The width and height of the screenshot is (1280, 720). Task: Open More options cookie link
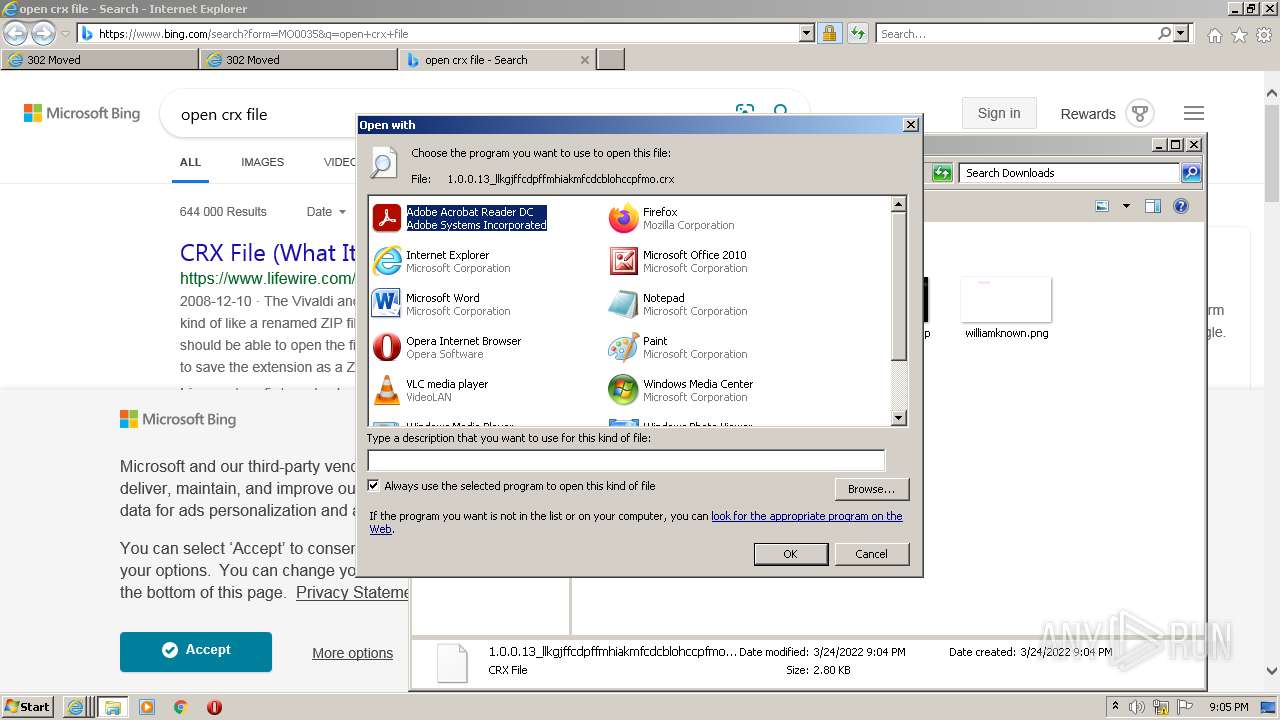point(352,653)
